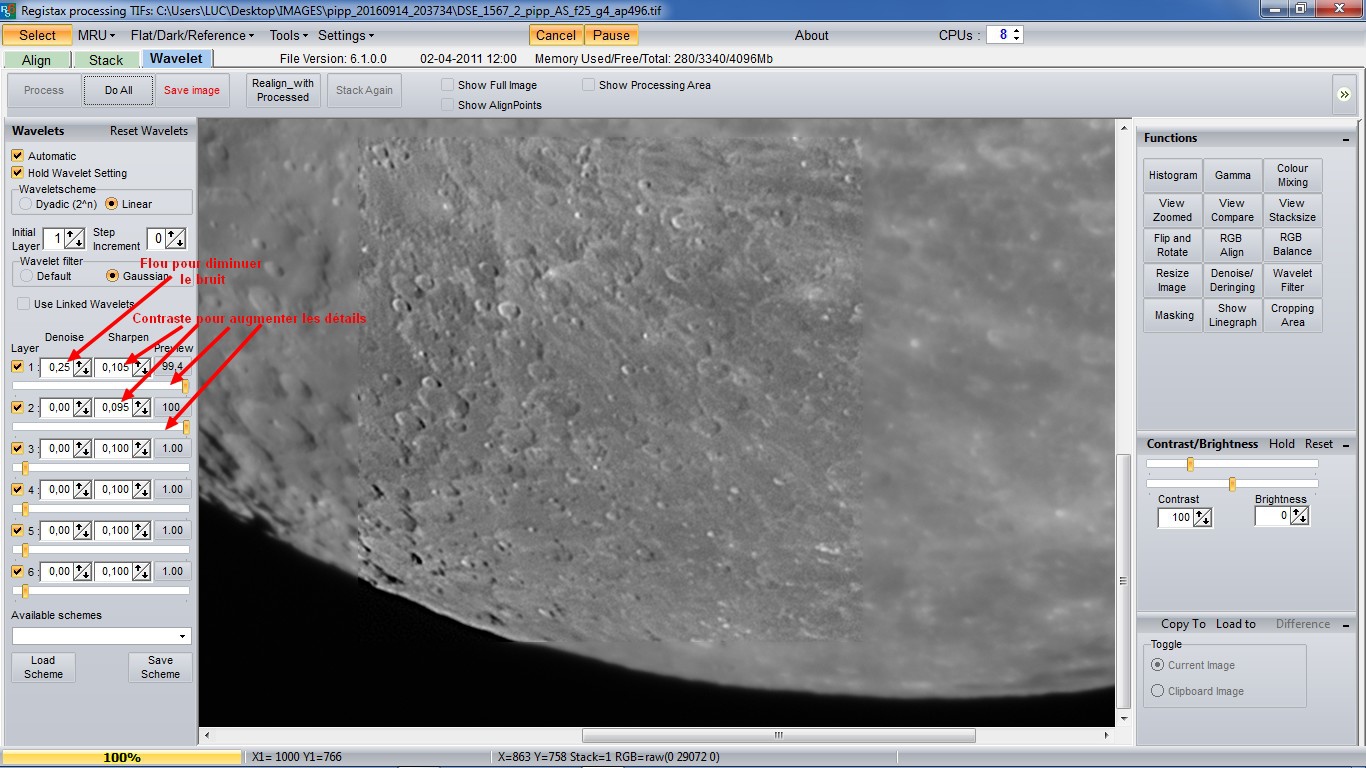Click the Save Scheme button

point(160,667)
